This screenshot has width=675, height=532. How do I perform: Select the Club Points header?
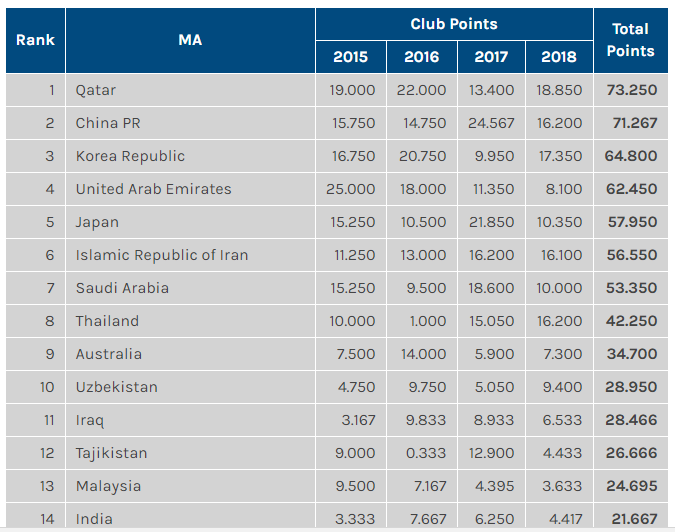454,24
